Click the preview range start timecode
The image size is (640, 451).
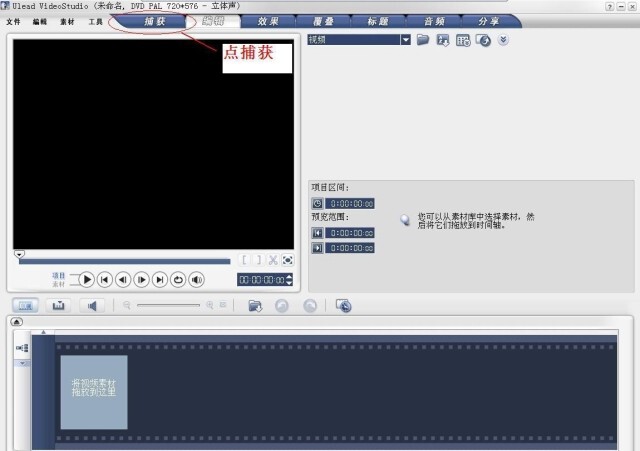350,233
